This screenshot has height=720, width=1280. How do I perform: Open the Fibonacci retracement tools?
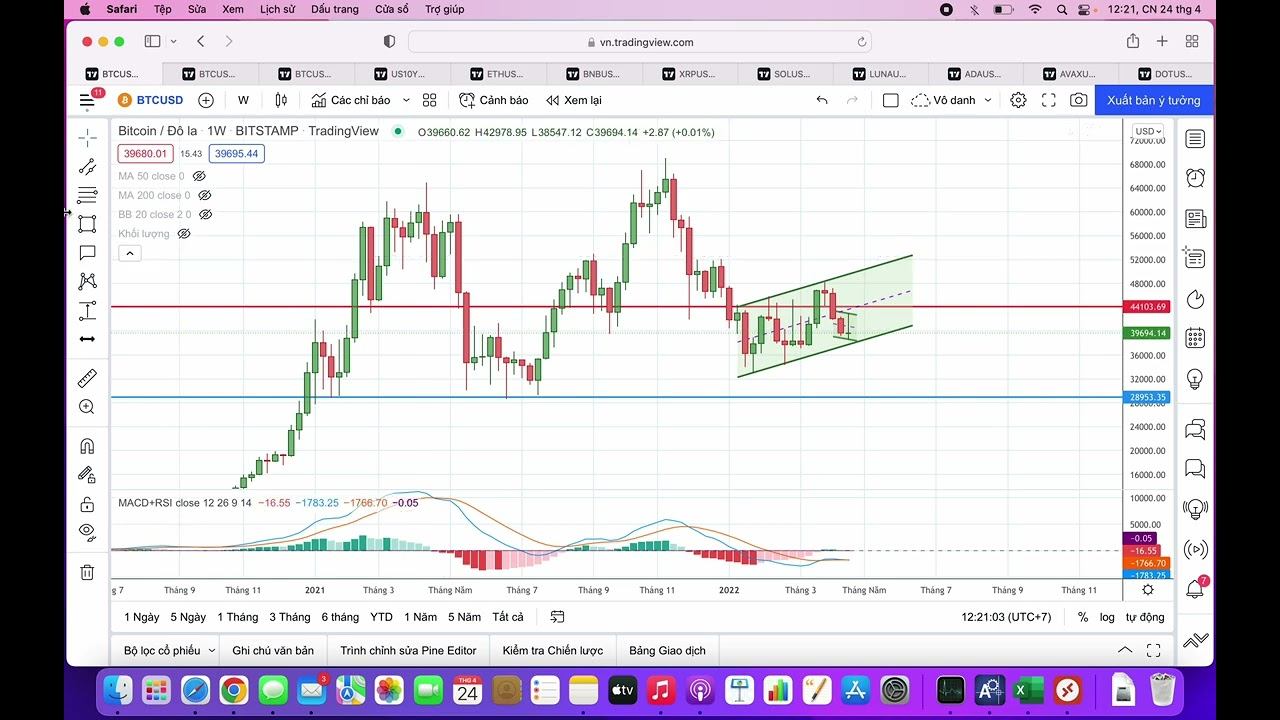[x=87, y=195]
